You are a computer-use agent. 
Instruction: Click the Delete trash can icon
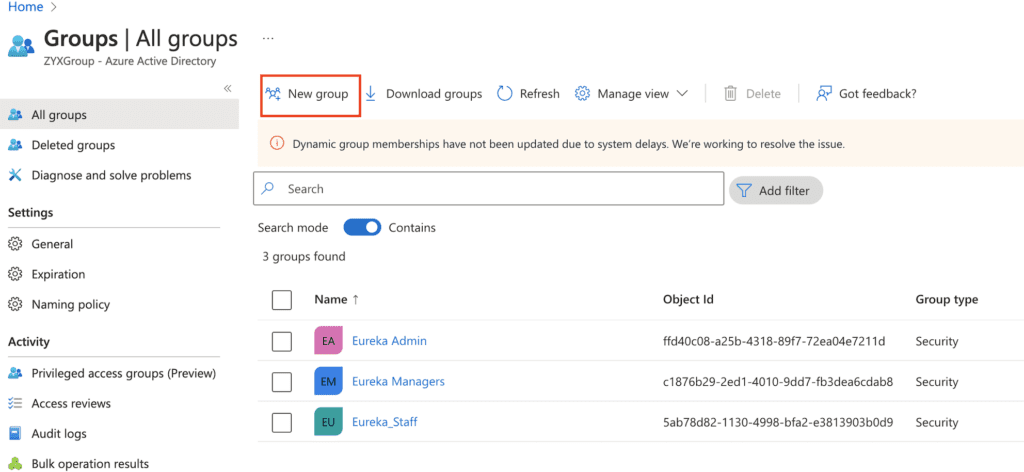[730, 93]
